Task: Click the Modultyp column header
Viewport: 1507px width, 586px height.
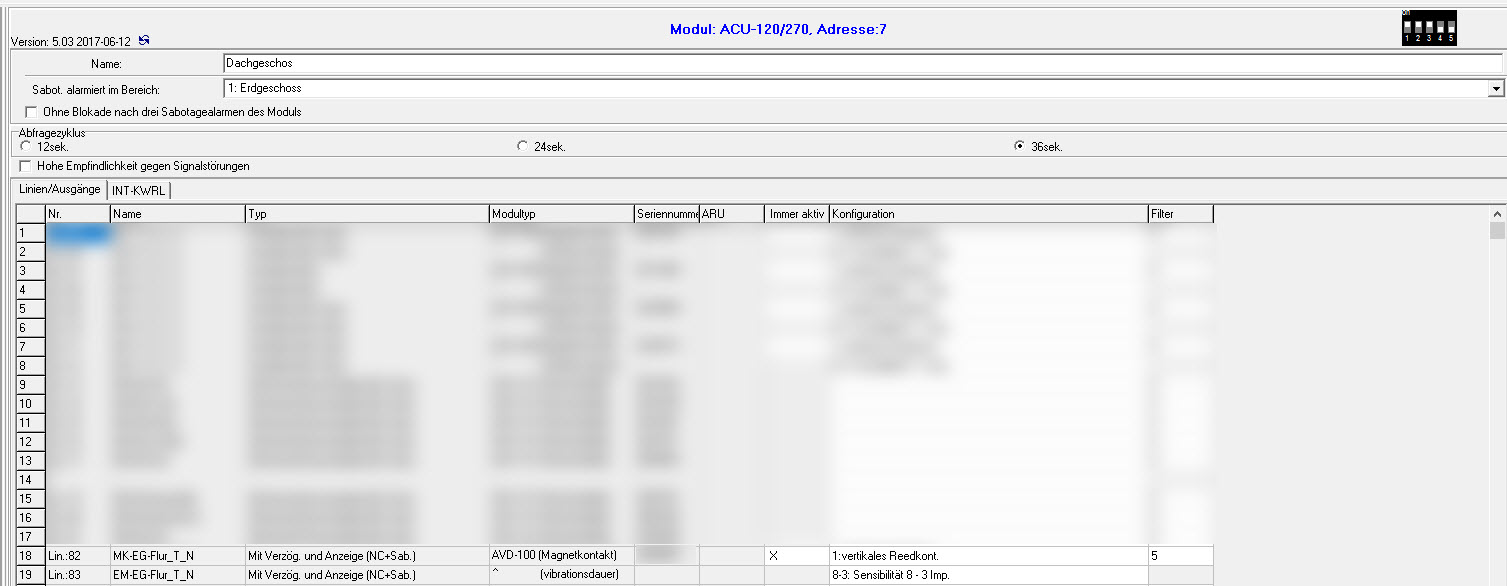Action: pyautogui.click(x=560, y=214)
